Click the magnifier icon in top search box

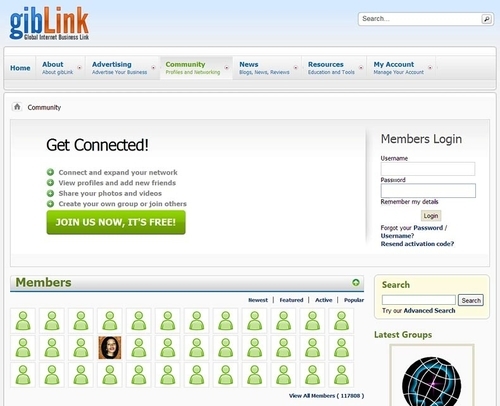pyautogui.click(x=486, y=19)
